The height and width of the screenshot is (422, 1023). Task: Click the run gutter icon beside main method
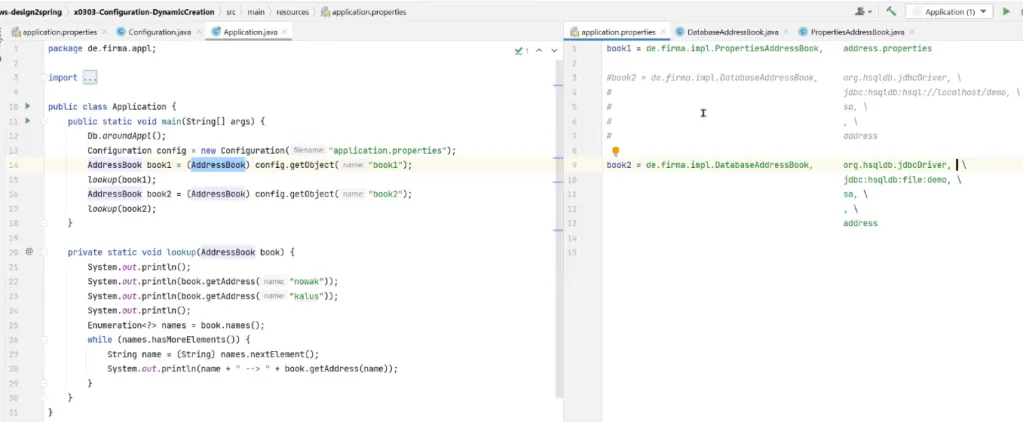tap(27, 121)
